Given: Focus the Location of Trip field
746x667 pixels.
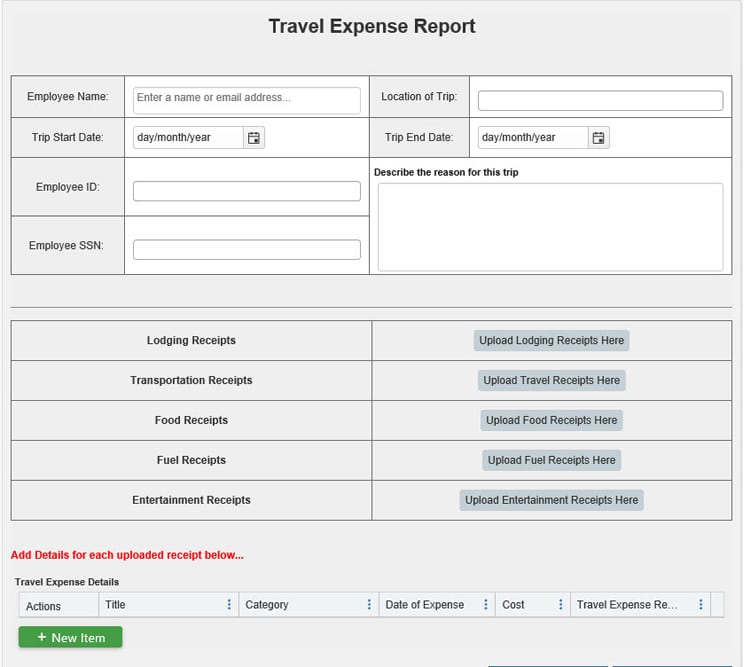Looking at the screenshot, I should click(x=600, y=101).
